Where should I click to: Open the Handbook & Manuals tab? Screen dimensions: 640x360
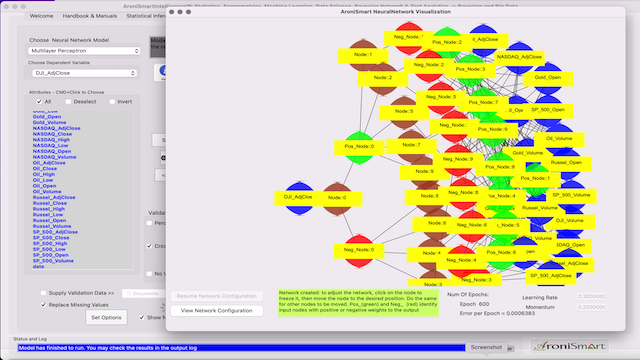point(89,16)
